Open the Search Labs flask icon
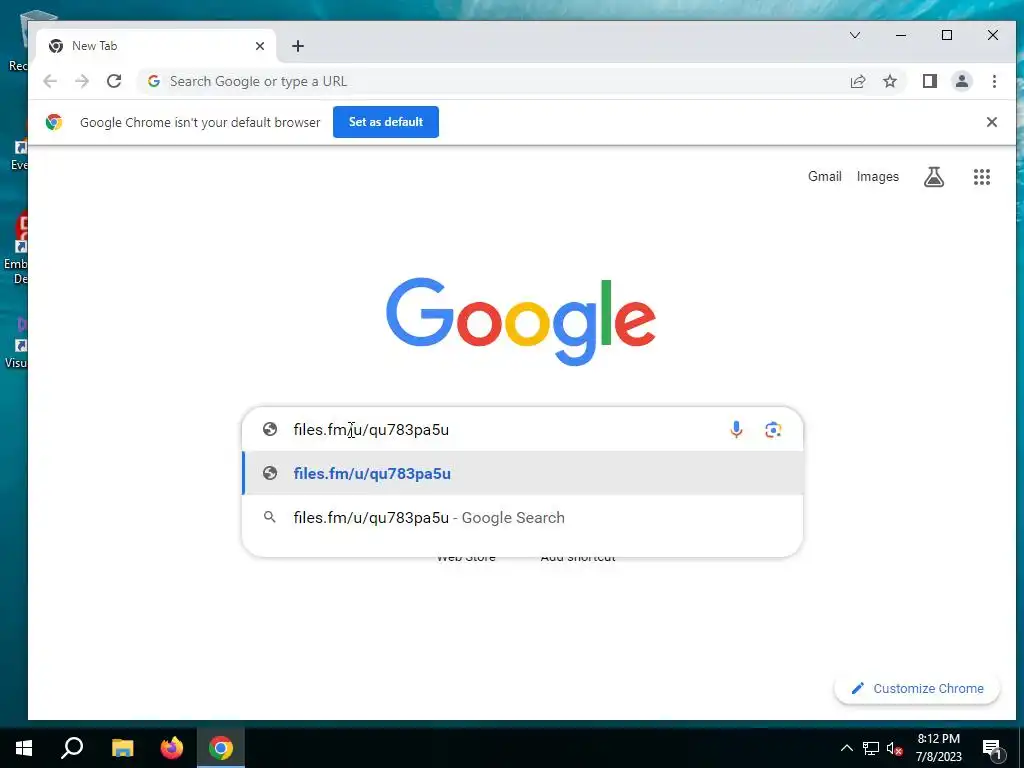 [934, 176]
